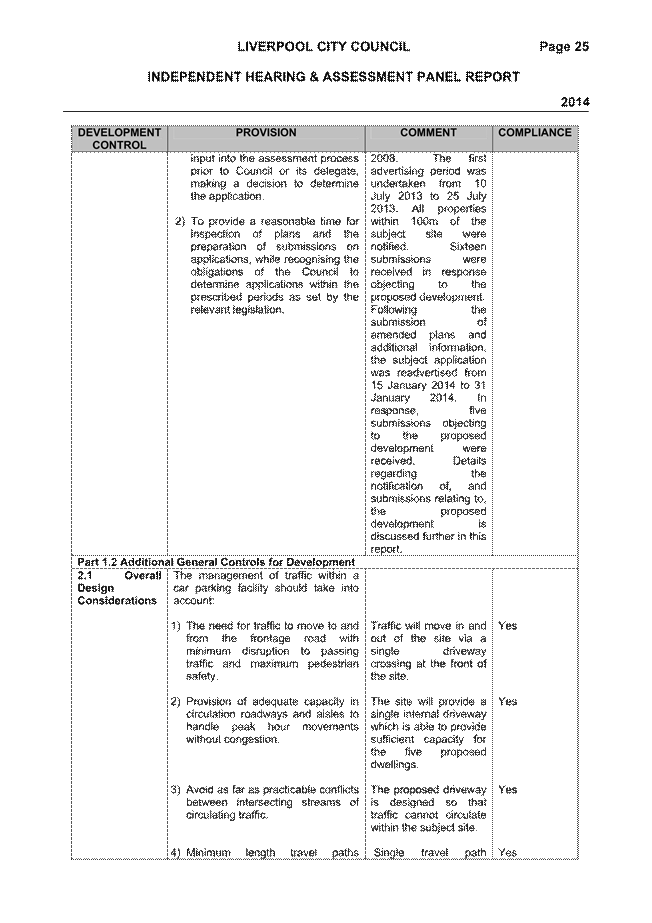Click the 'DEVELOPMENT CONTROL' column header
The image size is (652, 923).
119,139
